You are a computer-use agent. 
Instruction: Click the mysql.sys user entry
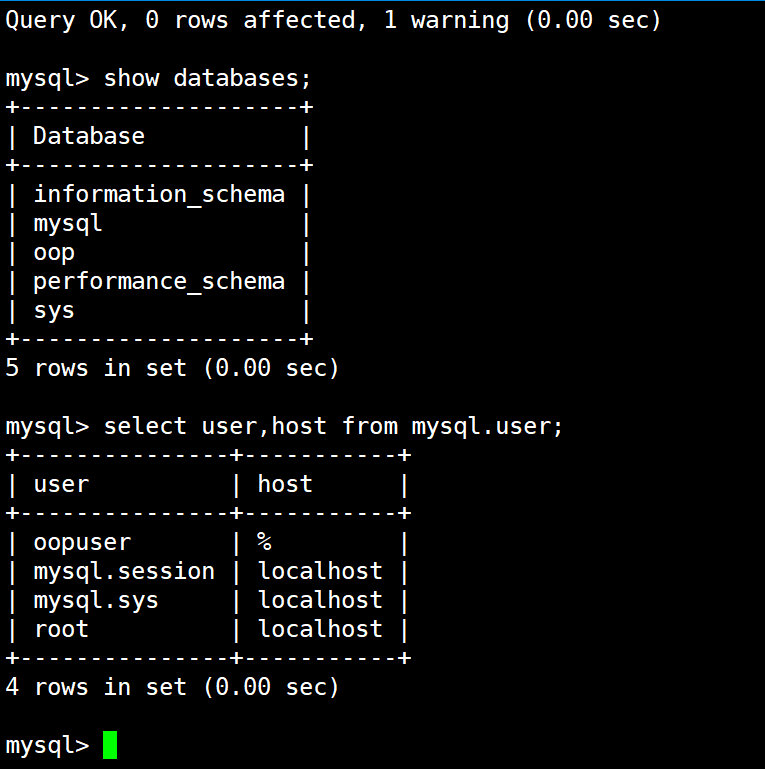point(96,600)
